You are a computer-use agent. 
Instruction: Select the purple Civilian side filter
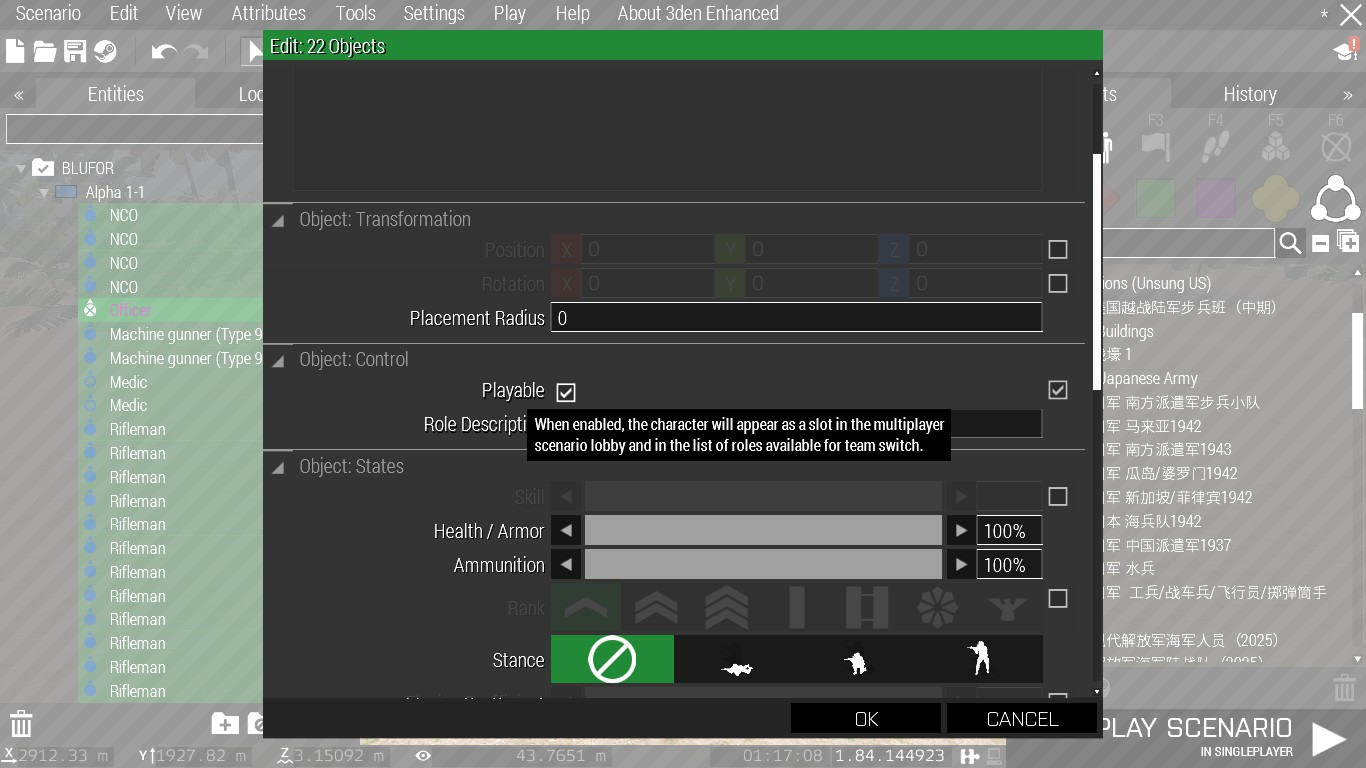(1215, 198)
